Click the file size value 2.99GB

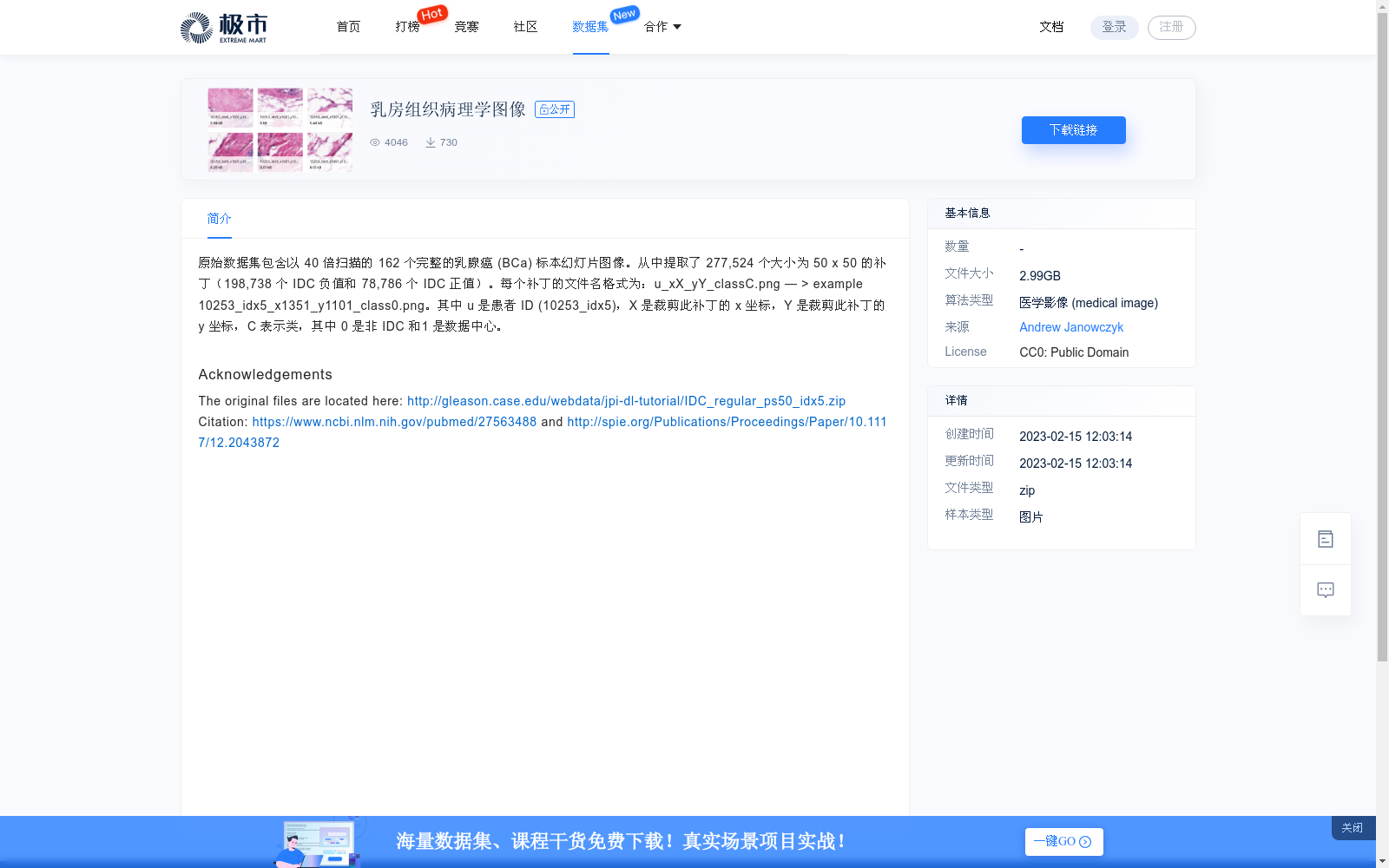click(x=1040, y=276)
